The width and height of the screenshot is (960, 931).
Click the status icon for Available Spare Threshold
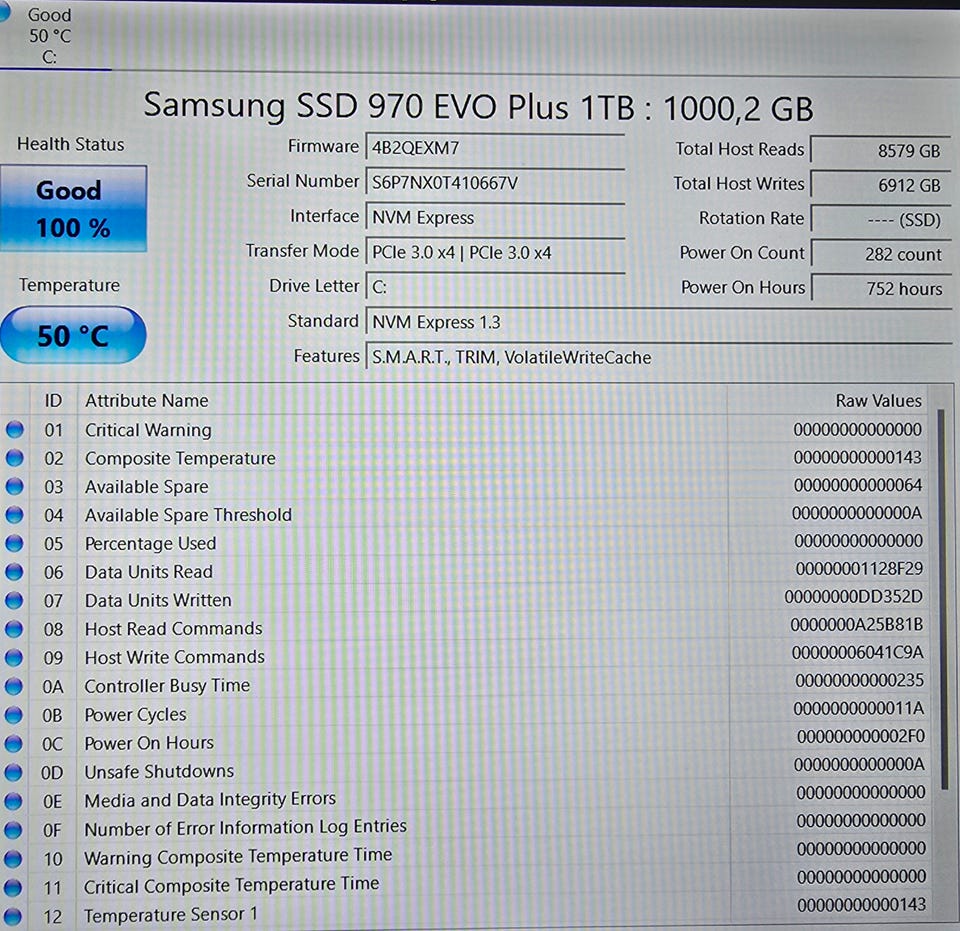click(x=15, y=515)
